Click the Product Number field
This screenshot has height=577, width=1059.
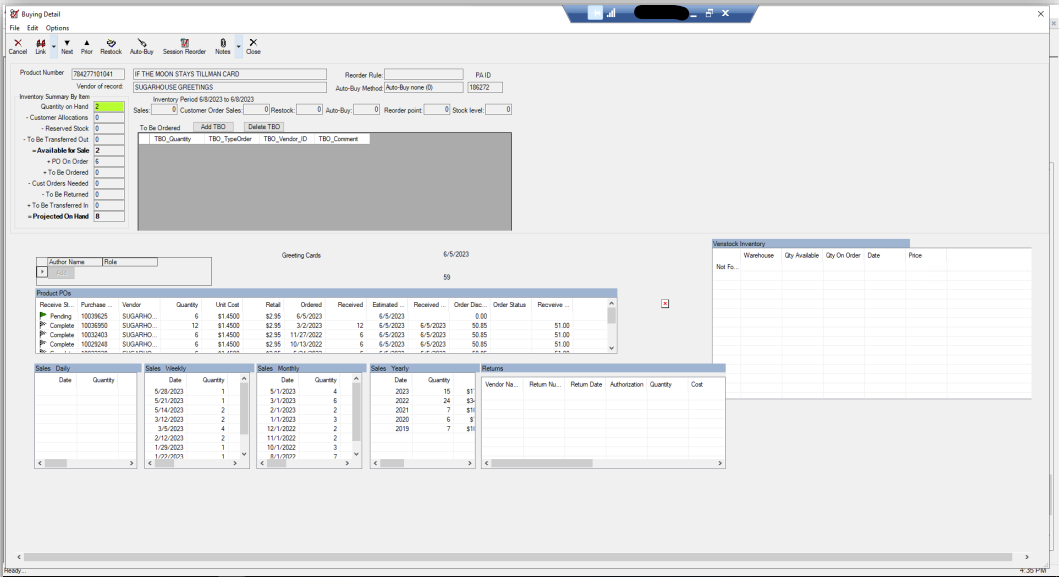click(x=98, y=74)
